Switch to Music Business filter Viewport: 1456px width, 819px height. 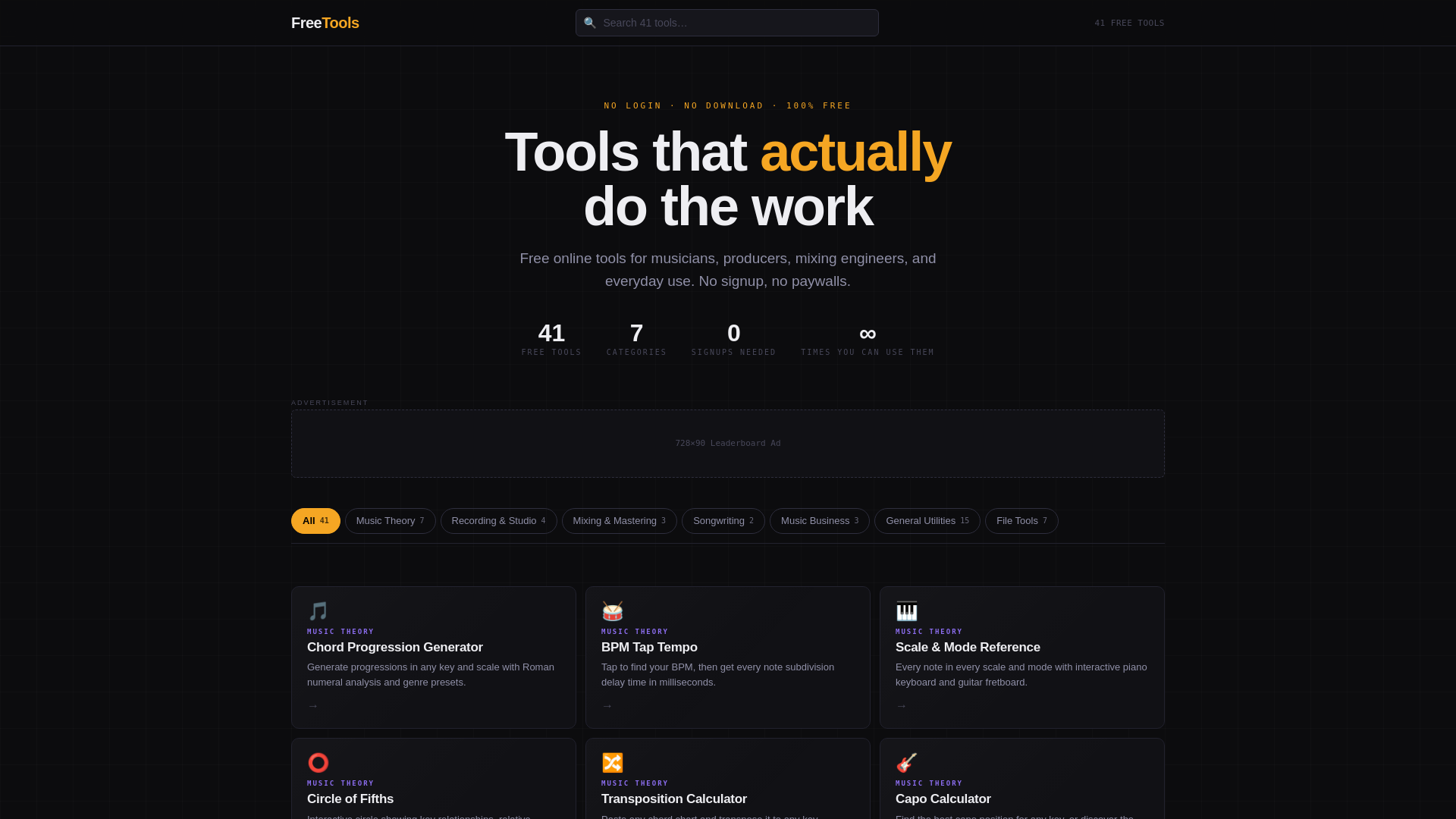pos(819,521)
